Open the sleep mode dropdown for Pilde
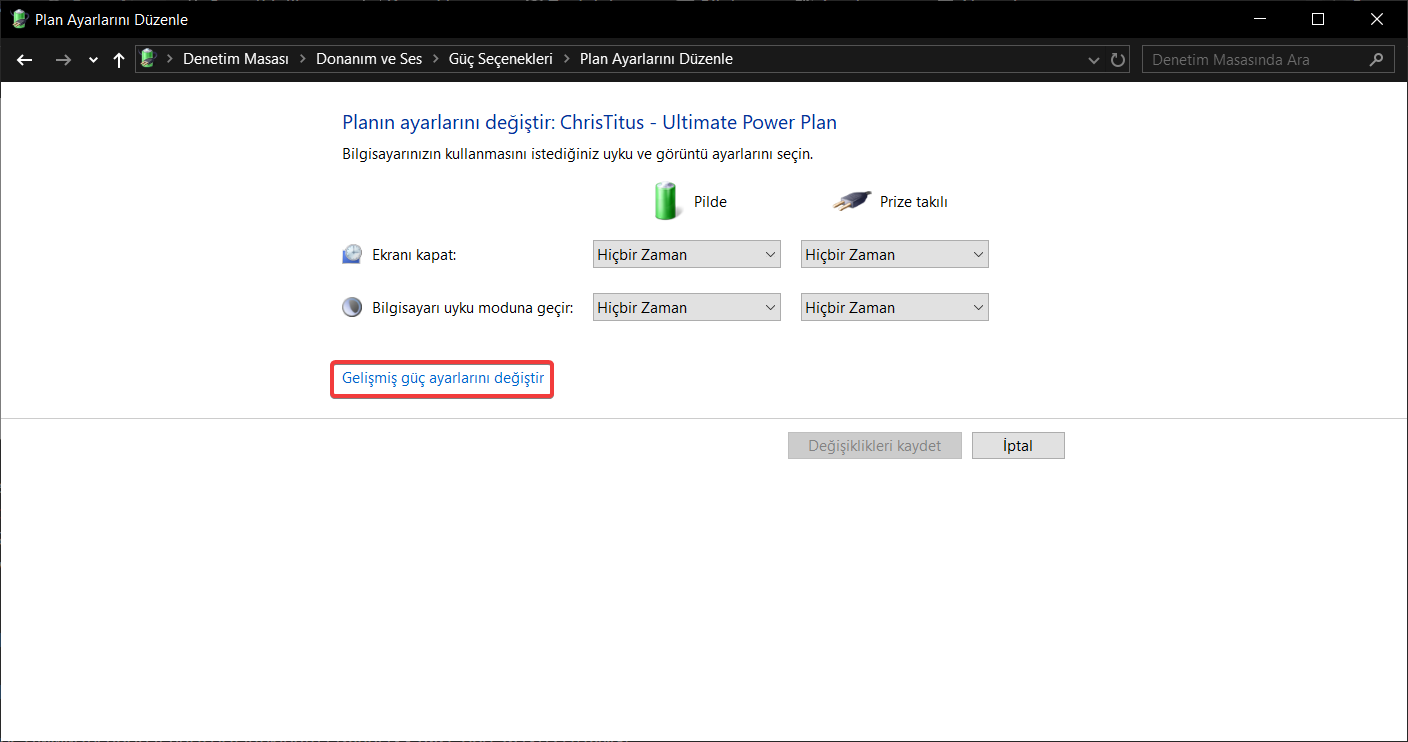Screen dimensions: 1408x742 [687, 307]
